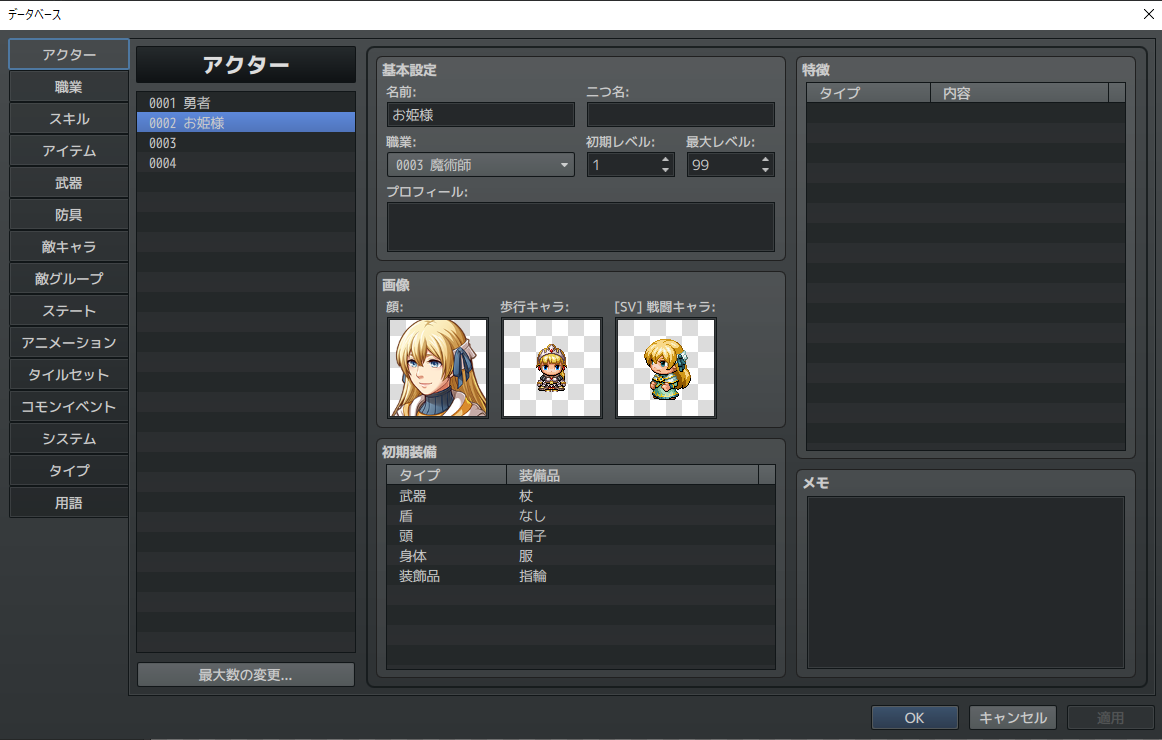Decrease 最大レベル using the down stepper
The height and width of the screenshot is (740, 1162).
[x=765, y=169]
